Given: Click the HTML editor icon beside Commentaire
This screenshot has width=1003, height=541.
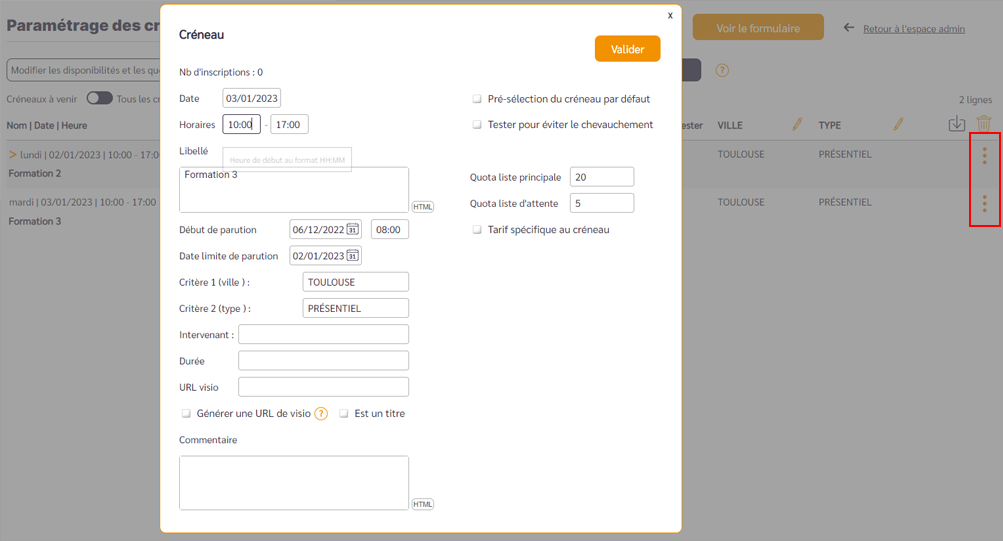Looking at the screenshot, I should (422, 504).
